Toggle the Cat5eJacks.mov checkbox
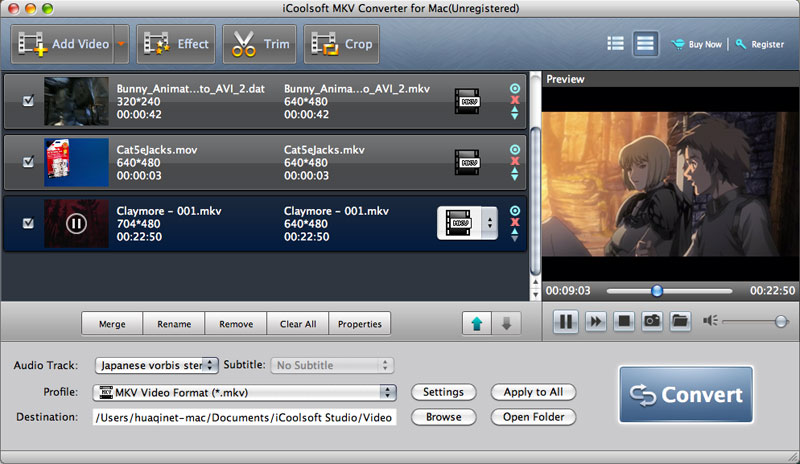The width and height of the screenshot is (800, 464). coord(28,161)
